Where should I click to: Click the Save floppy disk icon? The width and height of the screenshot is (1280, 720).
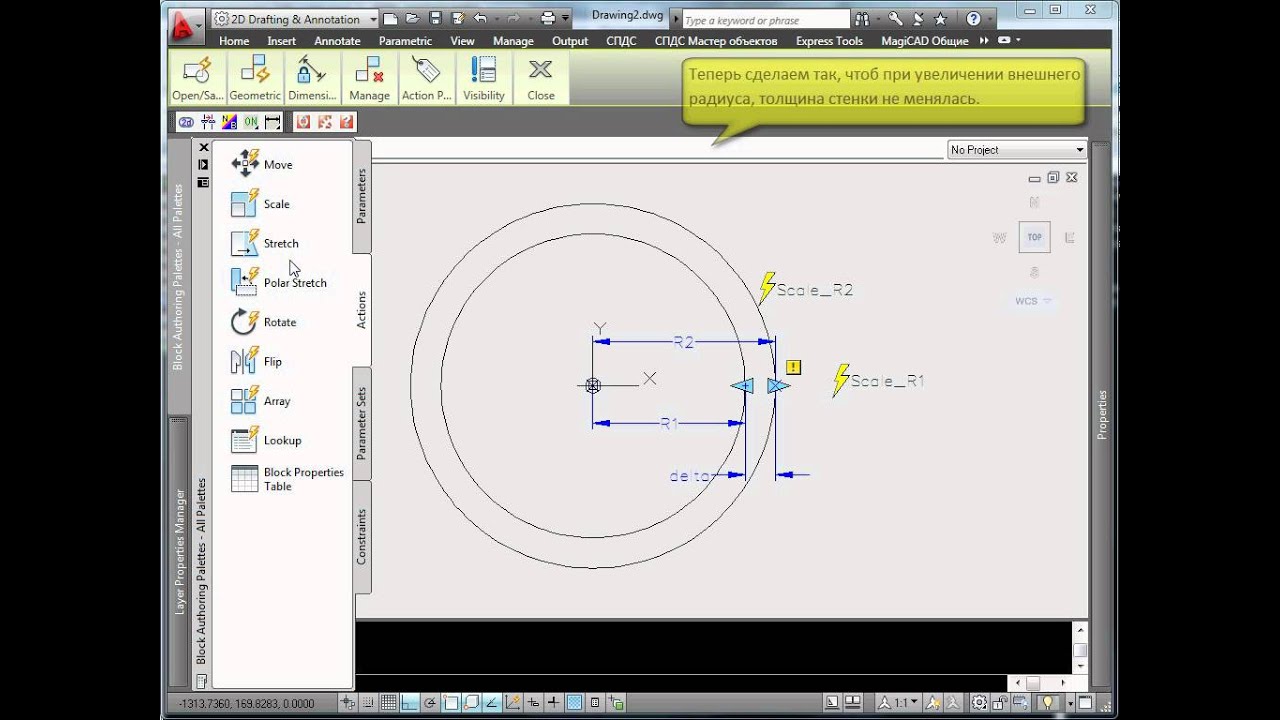435,19
